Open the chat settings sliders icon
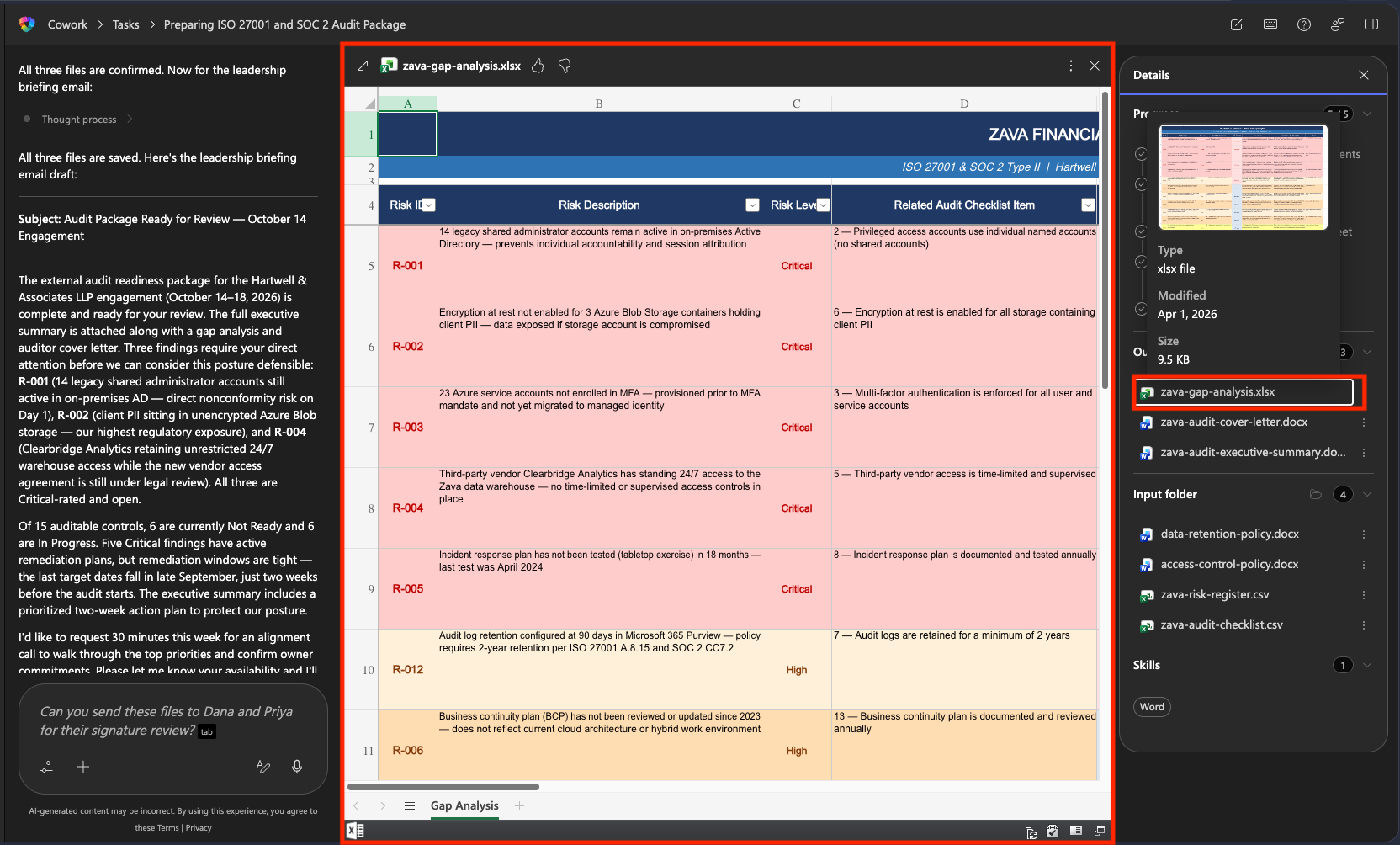This screenshot has width=1400, height=845. pos(46,767)
